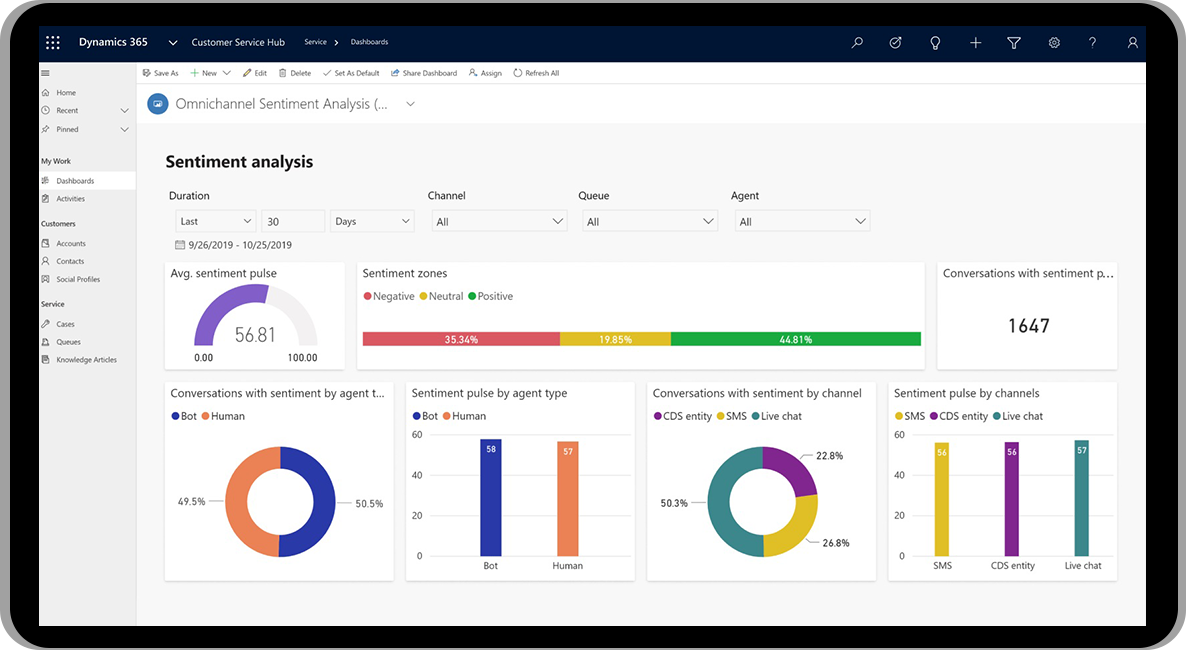Click the round dashboard icon beside title
1186x650 pixels.
157,104
